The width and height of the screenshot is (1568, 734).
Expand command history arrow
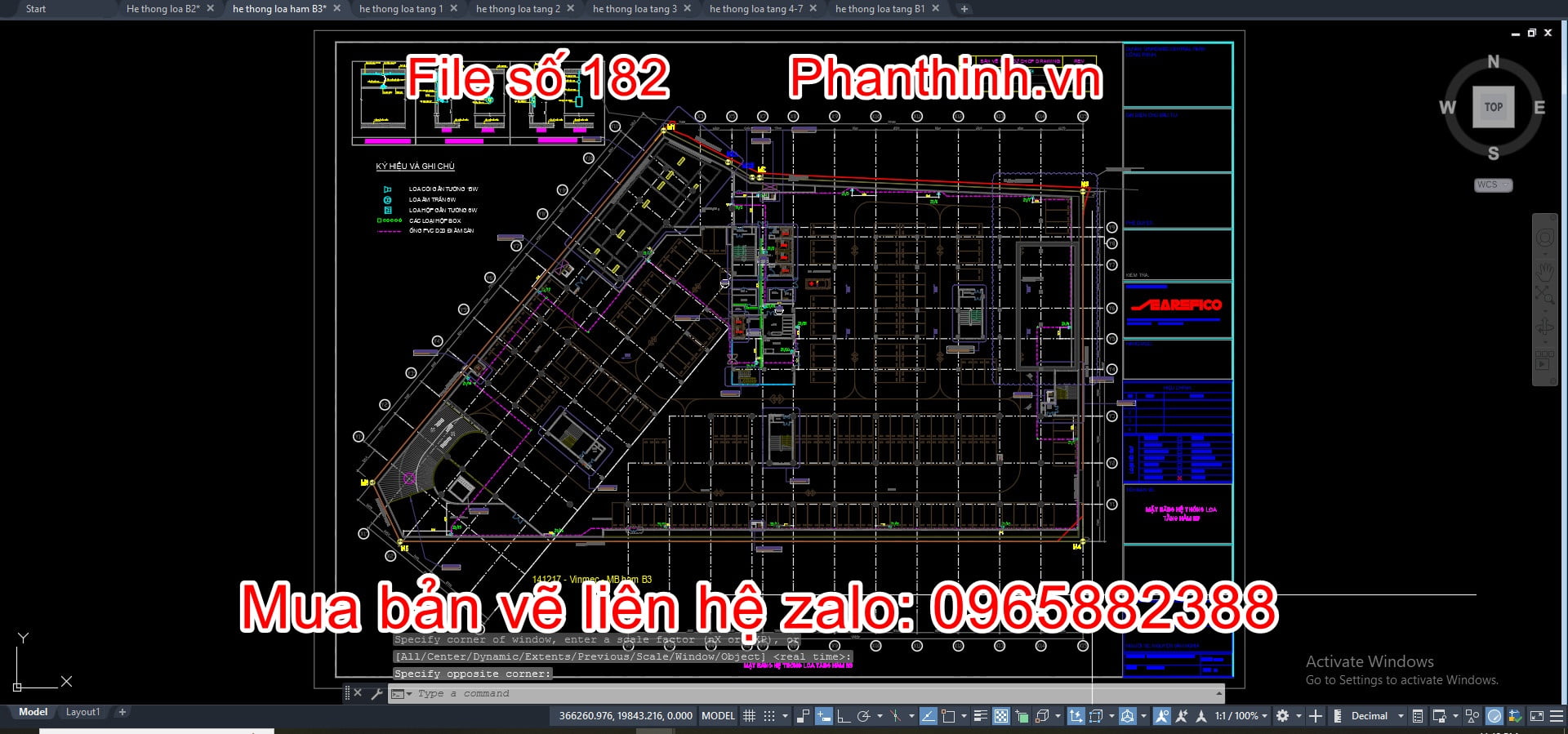tap(1218, 693)
